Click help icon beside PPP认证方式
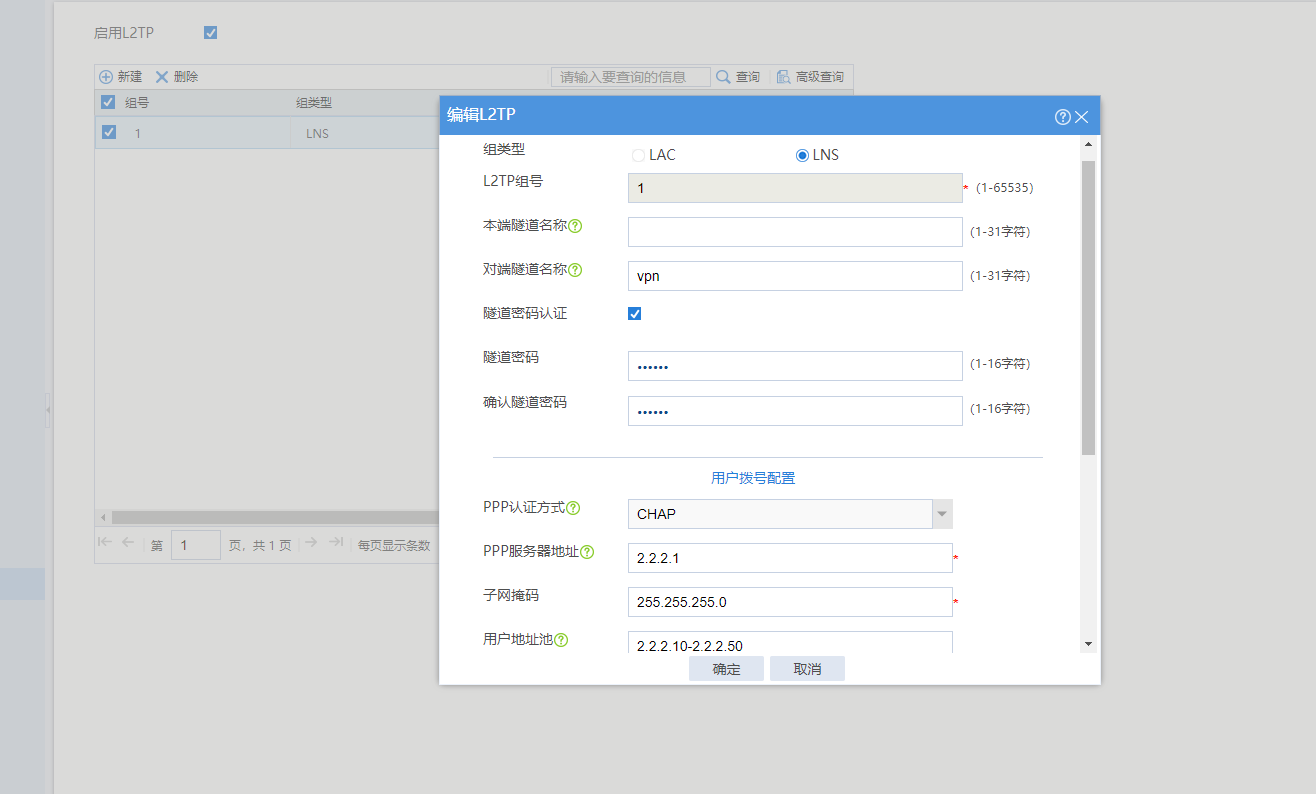The height and width of the screenshot is (794, 1316). (573, 508)
